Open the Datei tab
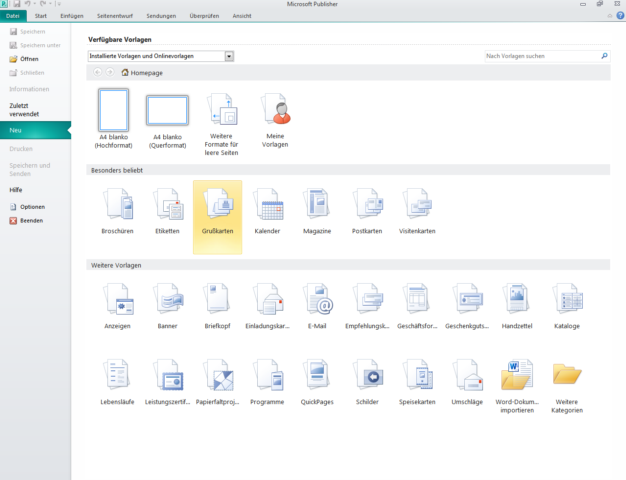 [13, 16]
